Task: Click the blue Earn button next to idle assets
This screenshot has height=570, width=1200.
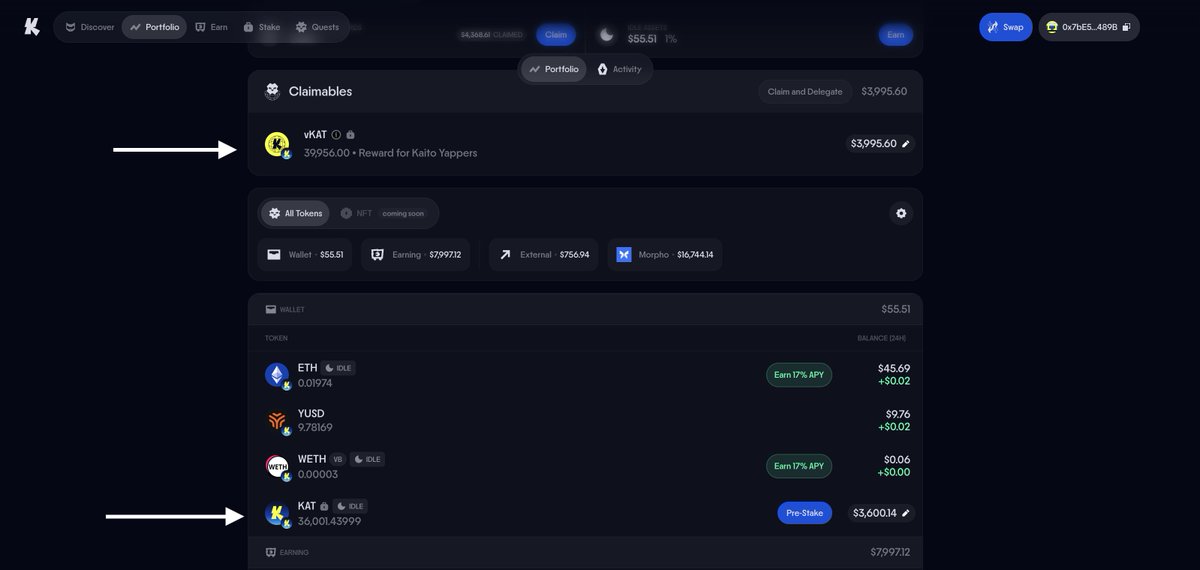Action: click(895, 35)
